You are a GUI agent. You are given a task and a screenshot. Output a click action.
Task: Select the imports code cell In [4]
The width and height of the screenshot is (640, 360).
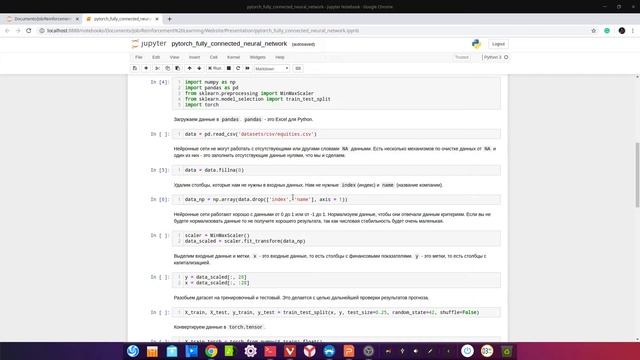coord(336,93)
